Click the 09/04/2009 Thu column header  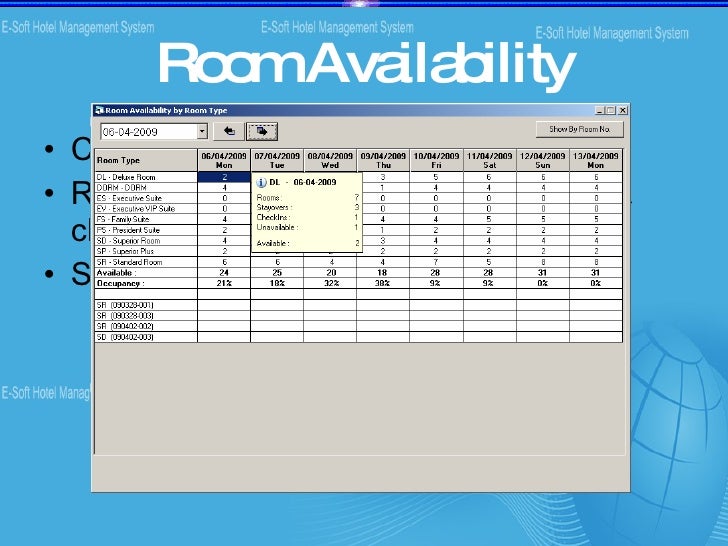click(383, 160)
